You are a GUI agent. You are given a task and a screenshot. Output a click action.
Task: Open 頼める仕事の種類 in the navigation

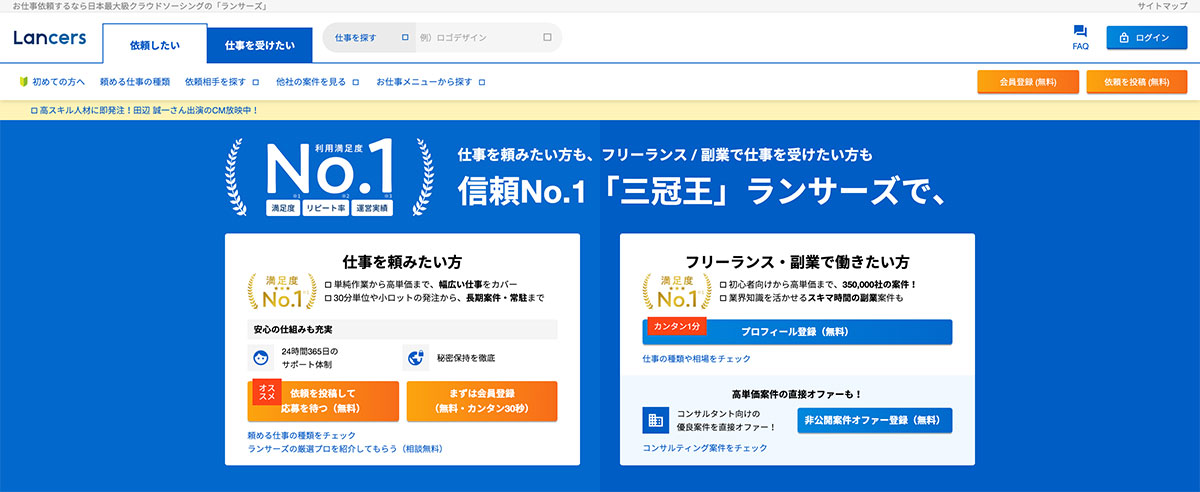pos(135,81)
